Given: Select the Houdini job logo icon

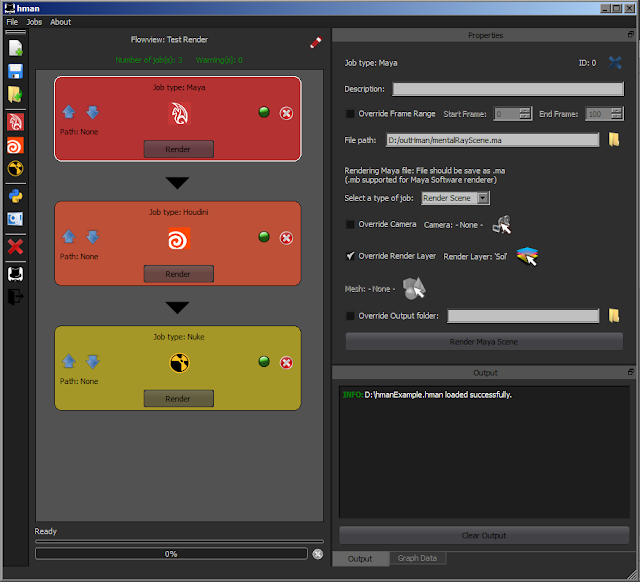Looking at the screenshot, I should (x=179, y=239).
